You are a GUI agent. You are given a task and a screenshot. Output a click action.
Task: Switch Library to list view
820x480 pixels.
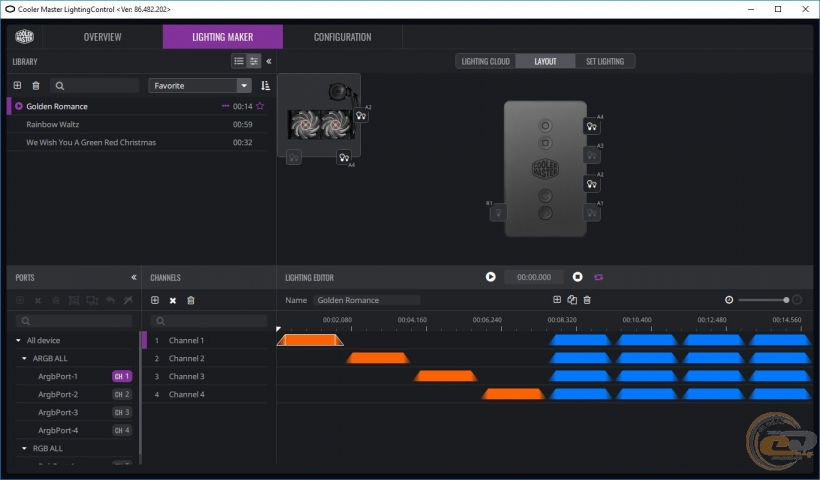coord(238,61)
